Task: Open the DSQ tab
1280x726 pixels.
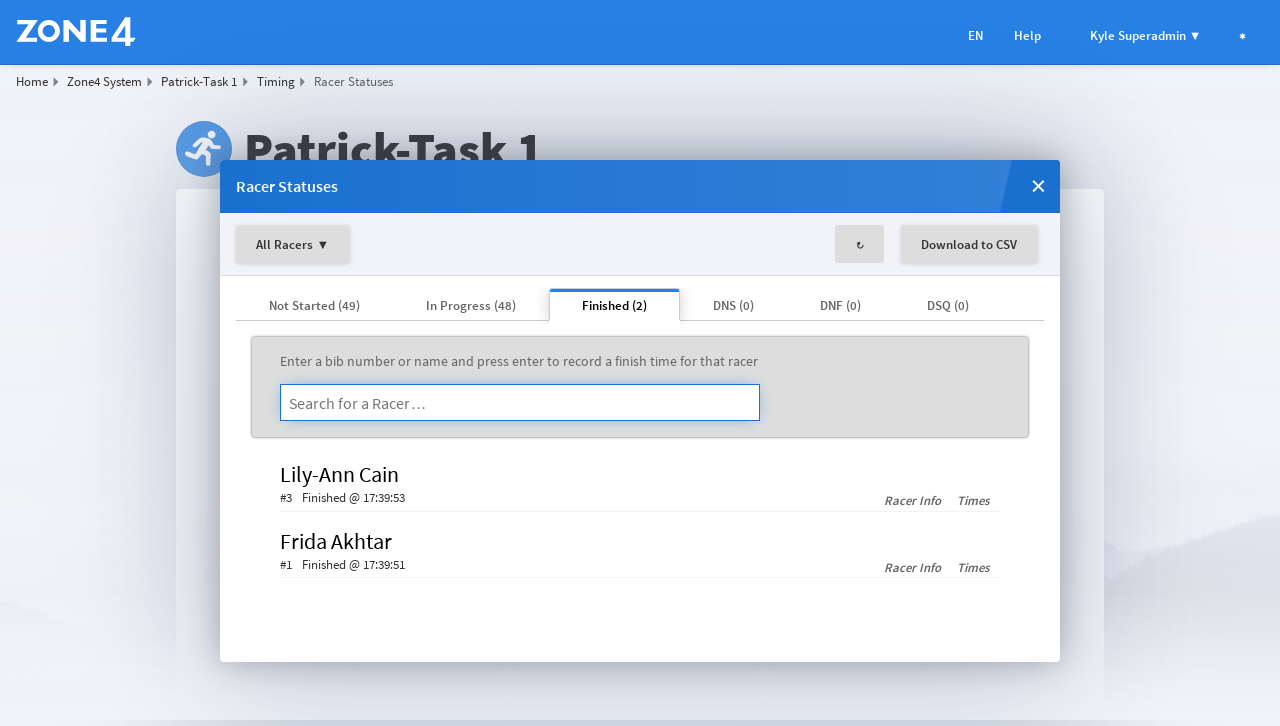Action: 947,305
